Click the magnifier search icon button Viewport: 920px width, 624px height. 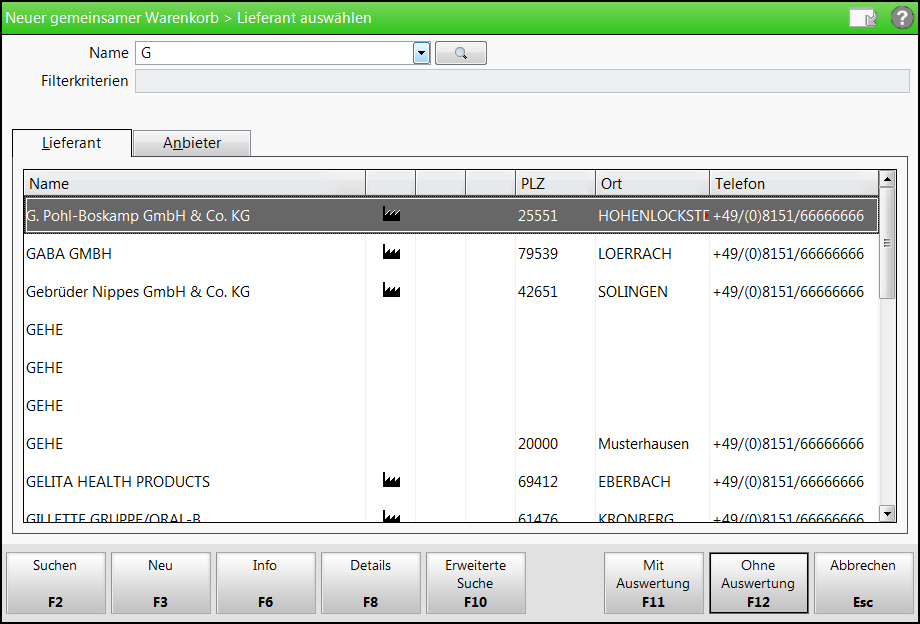click(x=461, y=53)
